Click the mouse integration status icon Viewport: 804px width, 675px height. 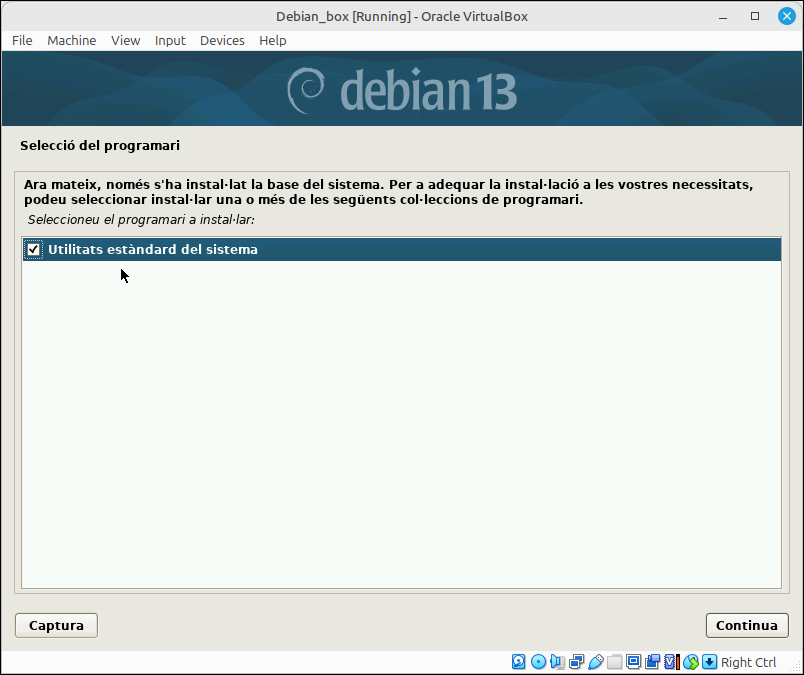(x=691, y=662)
